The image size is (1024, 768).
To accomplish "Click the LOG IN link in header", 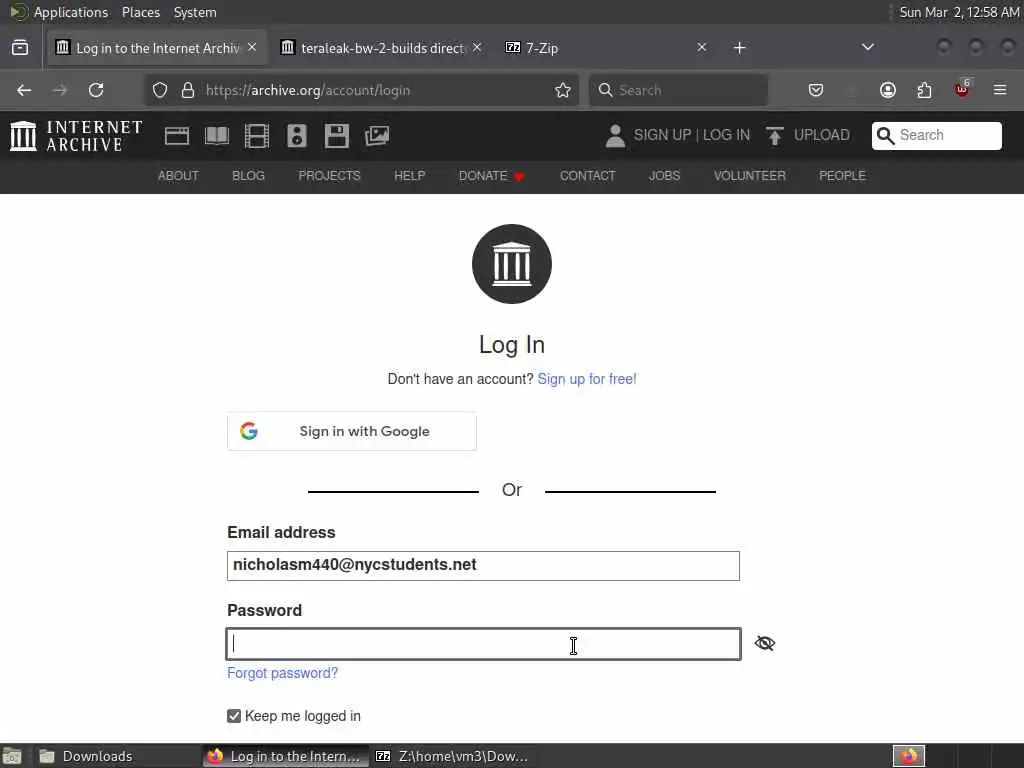I will click(x=726, y=135).
